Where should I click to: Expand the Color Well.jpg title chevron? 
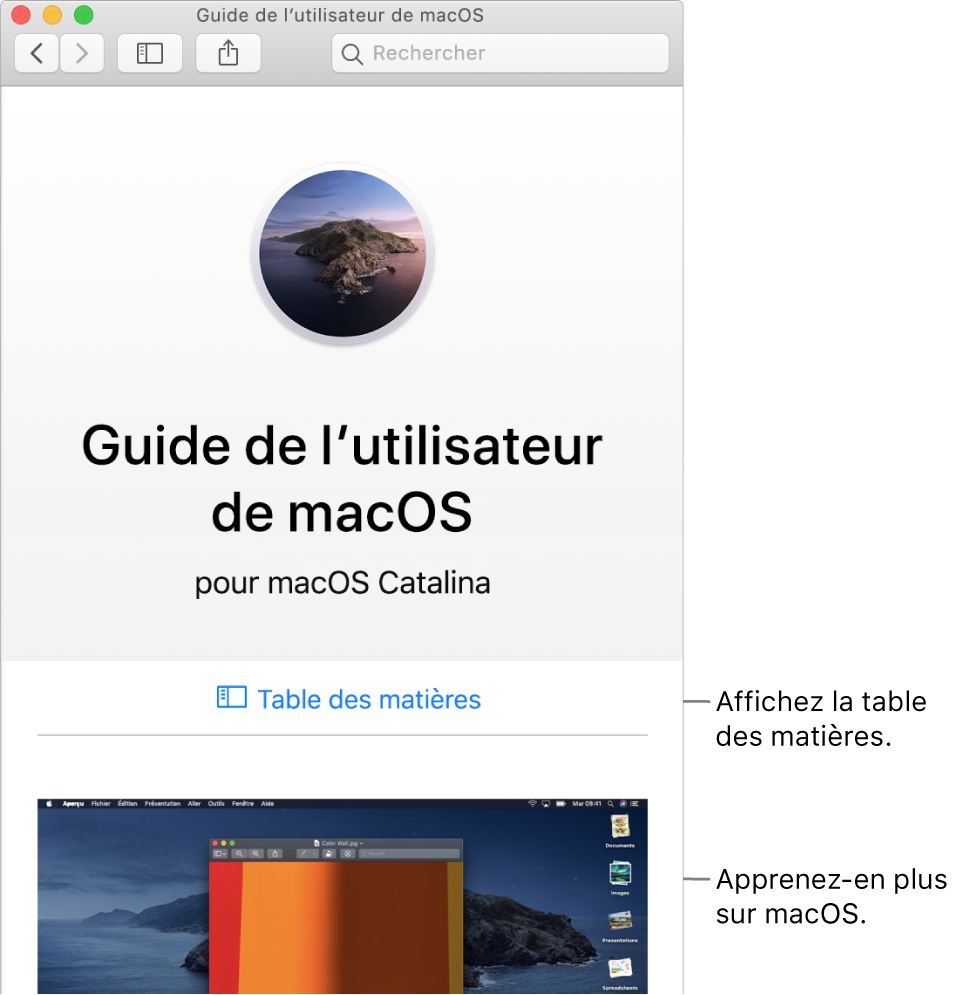(361, 844)
